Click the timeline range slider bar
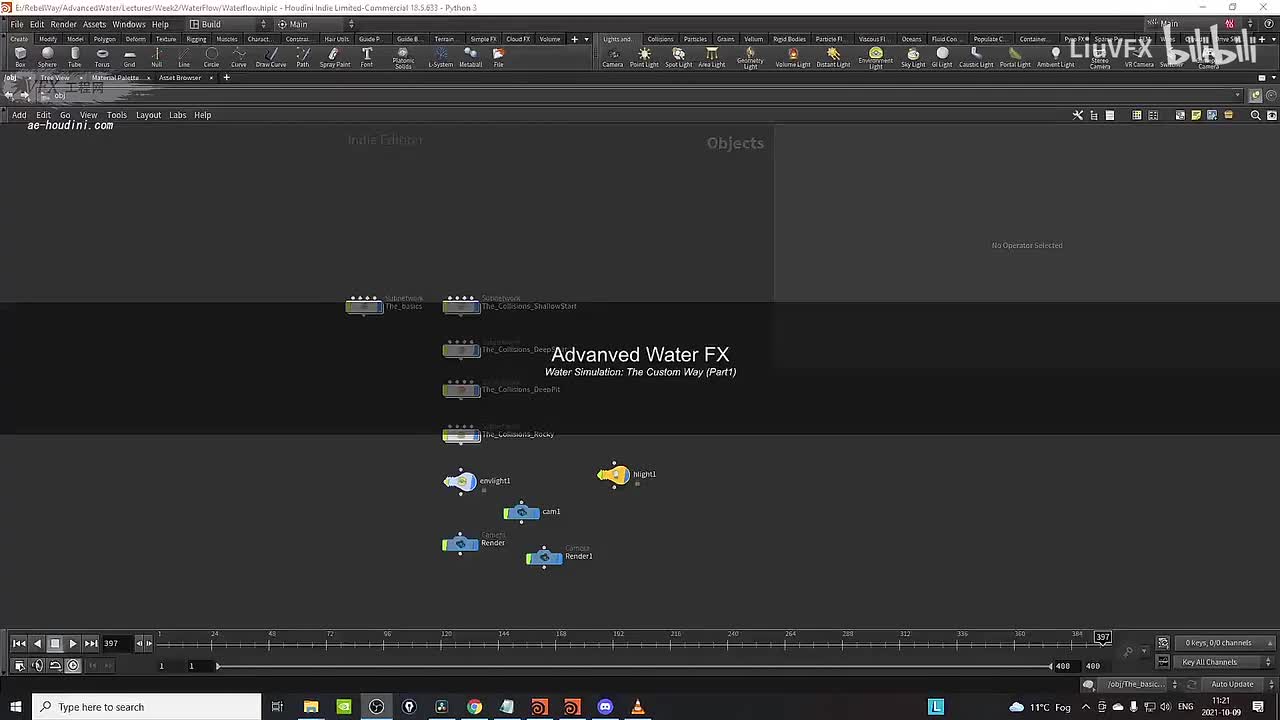Image resolution: width=1280 pixels, height=720 pixels. click(x=635, y=666)
